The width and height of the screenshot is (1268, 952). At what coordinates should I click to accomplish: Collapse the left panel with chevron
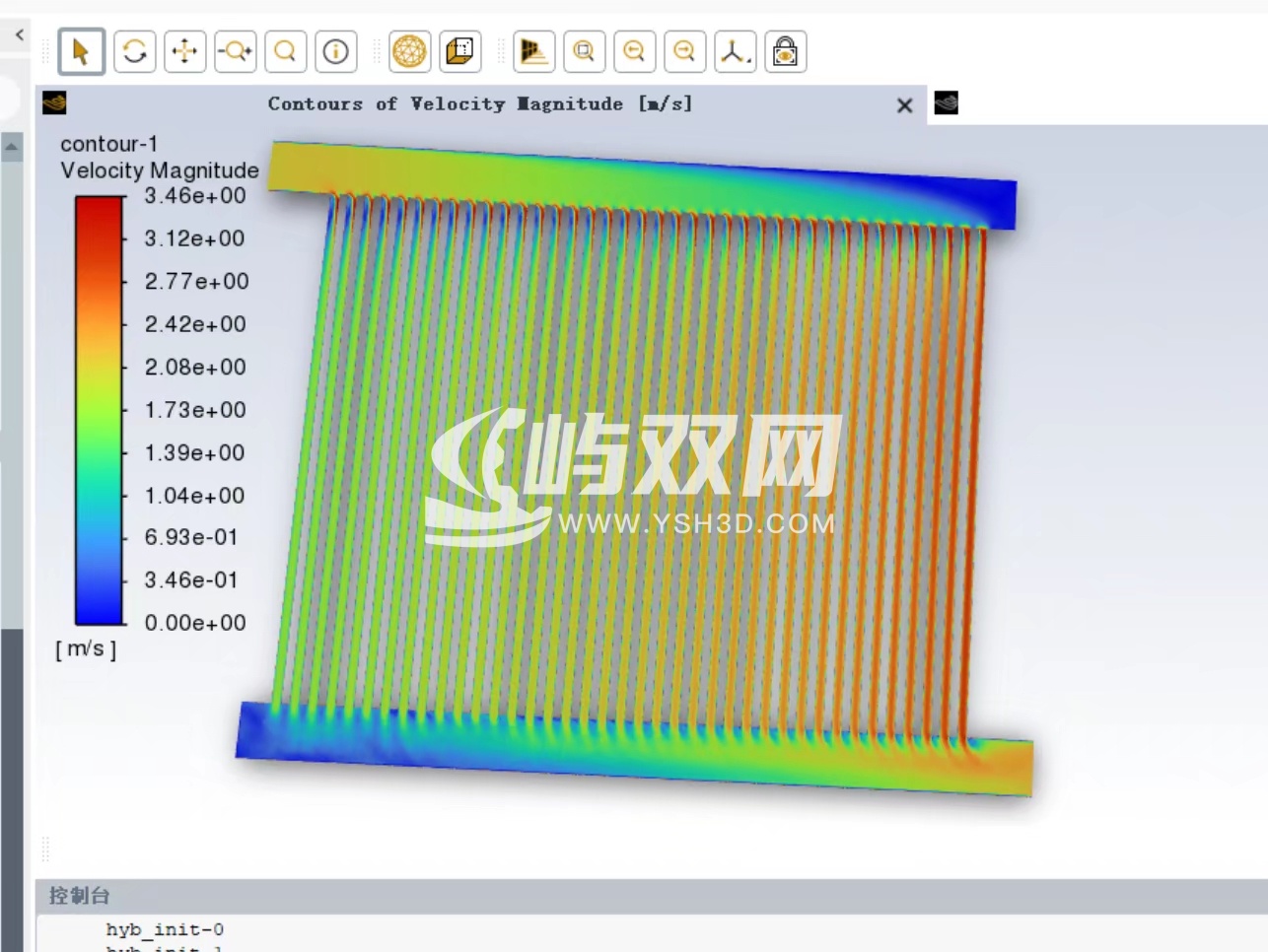19,34
